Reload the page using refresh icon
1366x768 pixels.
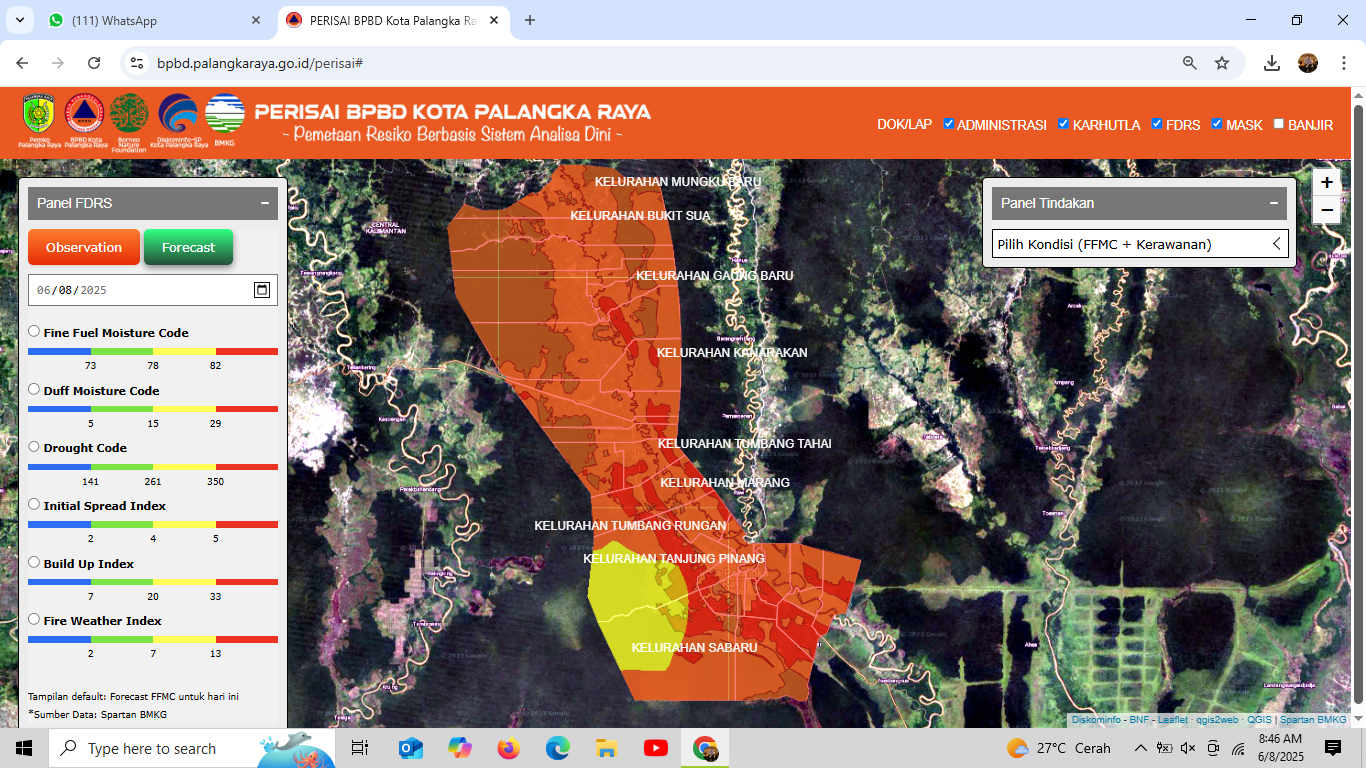pyautogui.click(x=94, y=63)
